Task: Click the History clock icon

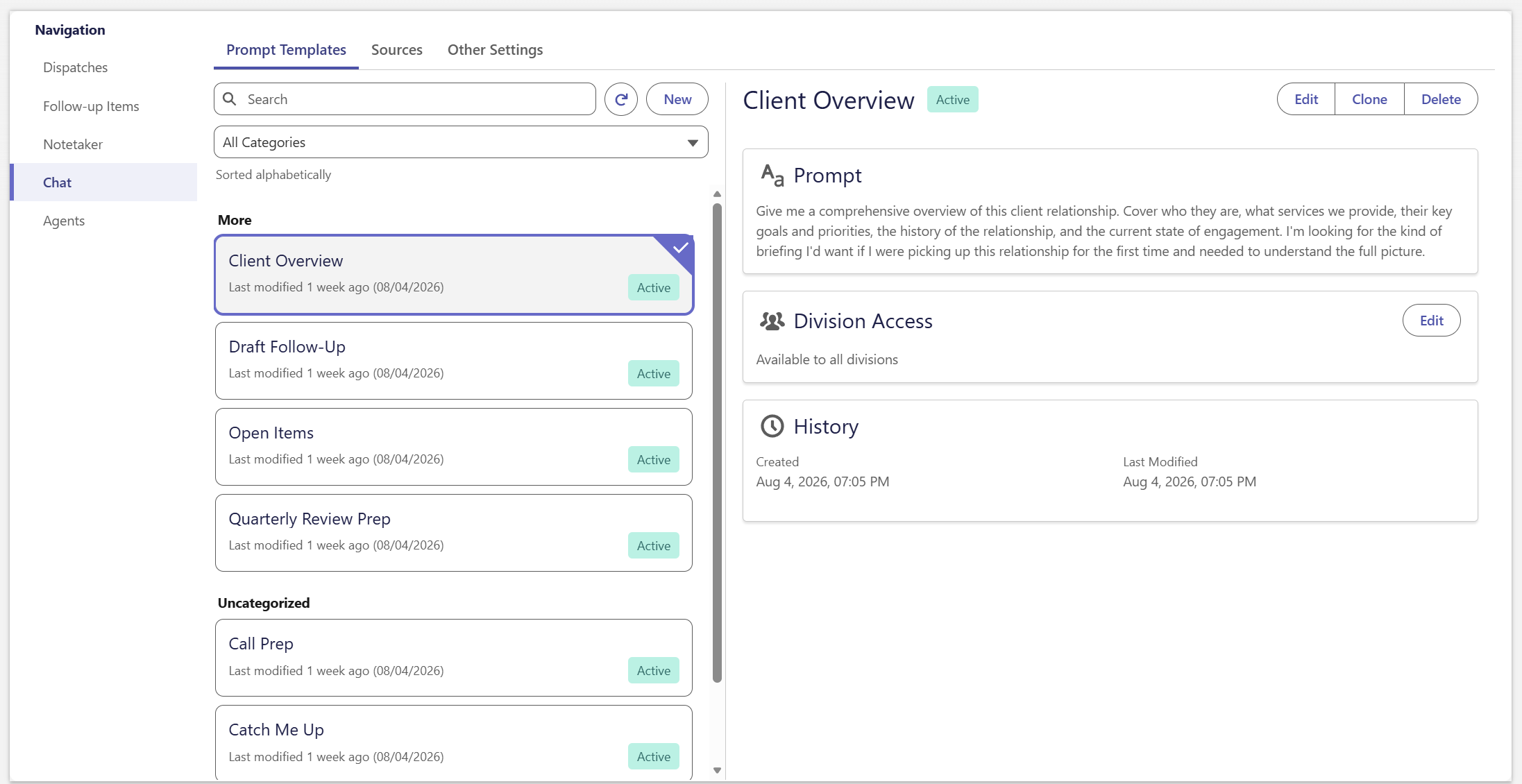Action: click(772, 426)
